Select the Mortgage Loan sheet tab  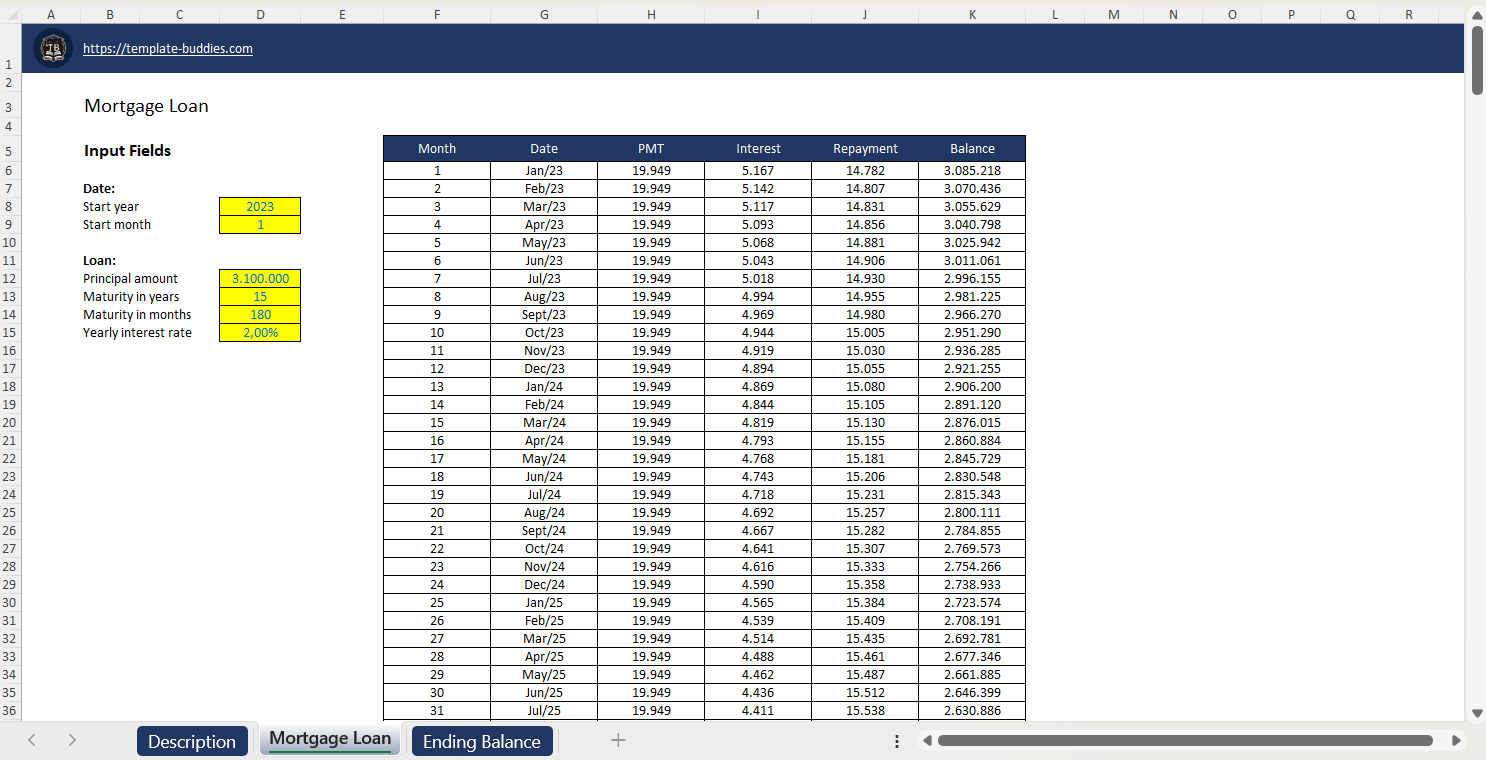pyautogui.click(x=330, y=739)
